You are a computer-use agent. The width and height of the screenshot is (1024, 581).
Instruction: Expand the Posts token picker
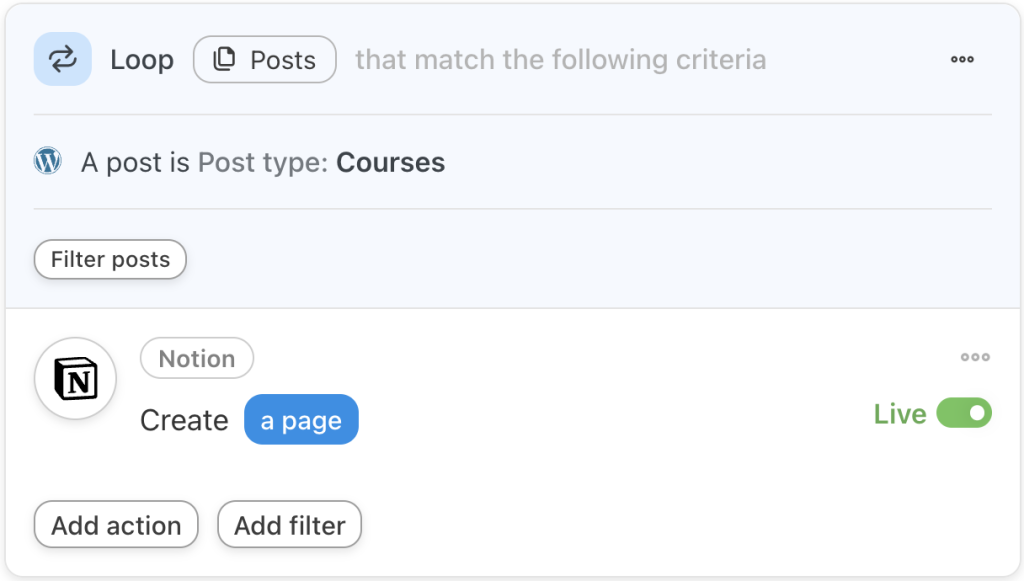tap(264, 59)
